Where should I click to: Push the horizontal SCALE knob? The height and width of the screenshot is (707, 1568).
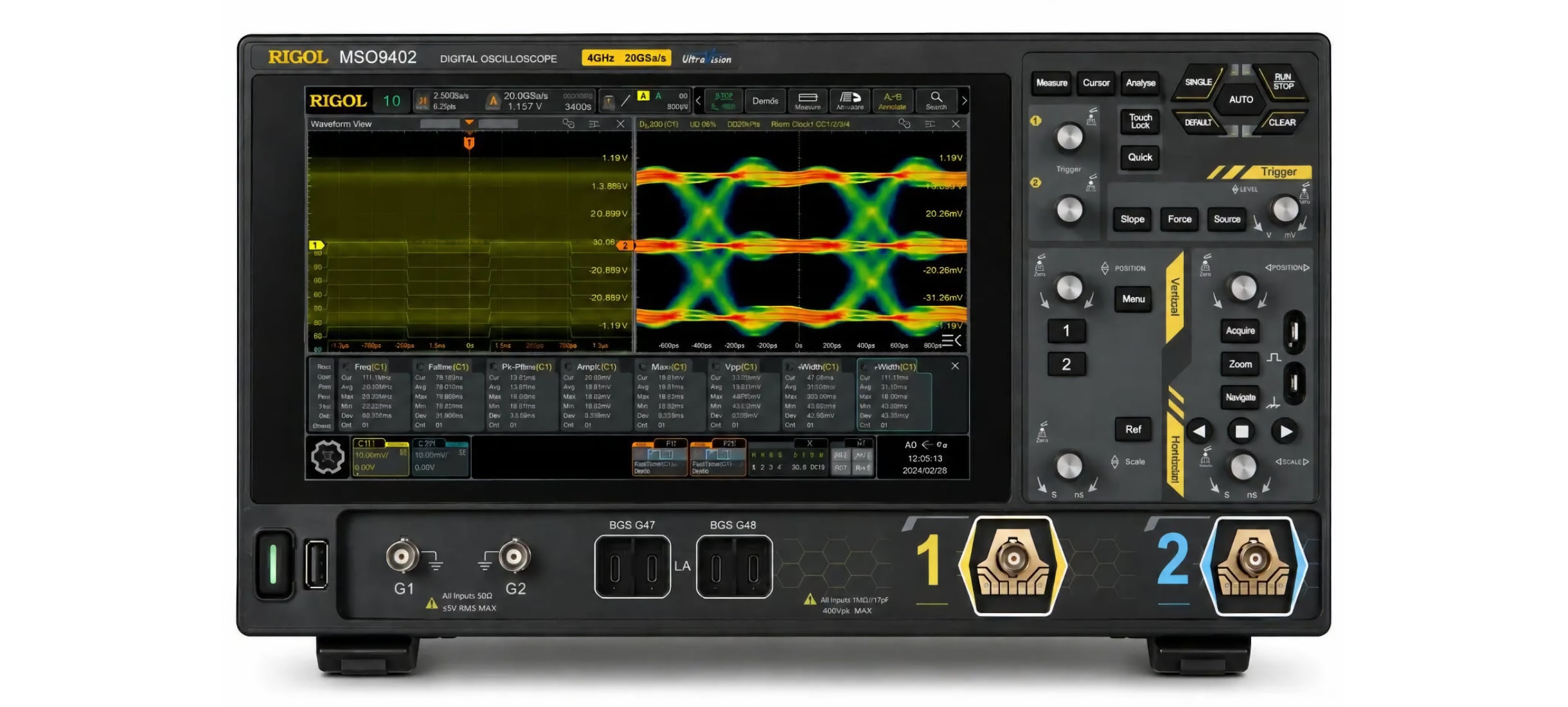coord(1243,467)
